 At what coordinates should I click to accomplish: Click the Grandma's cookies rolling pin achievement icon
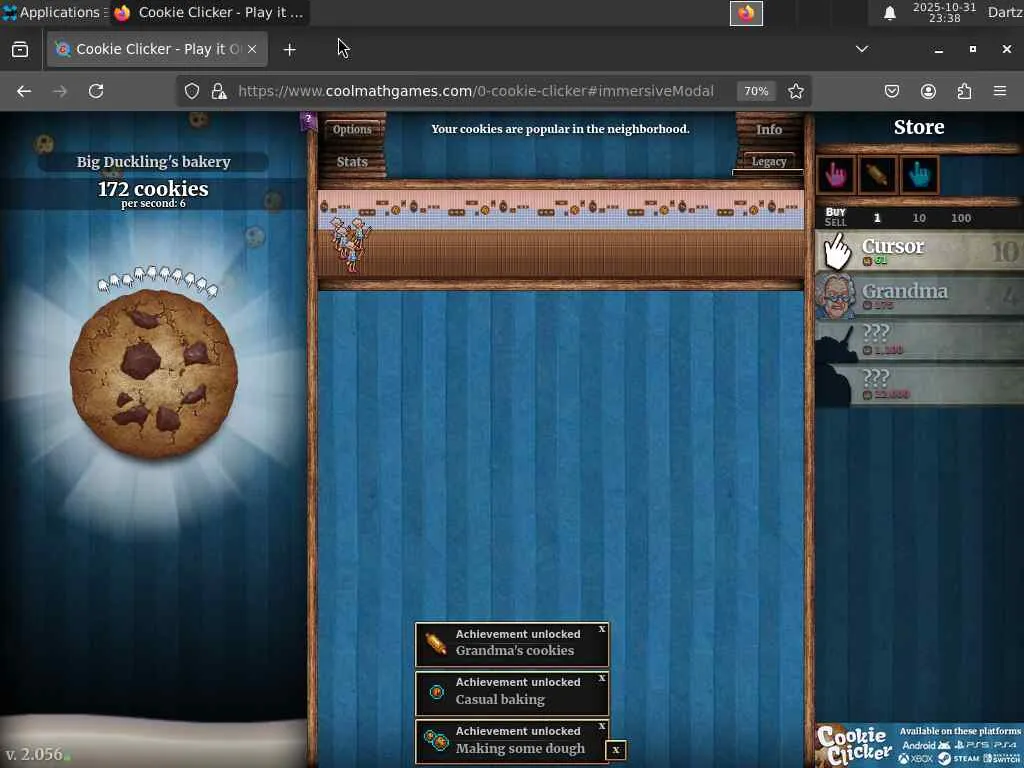[x=436, y=643]
